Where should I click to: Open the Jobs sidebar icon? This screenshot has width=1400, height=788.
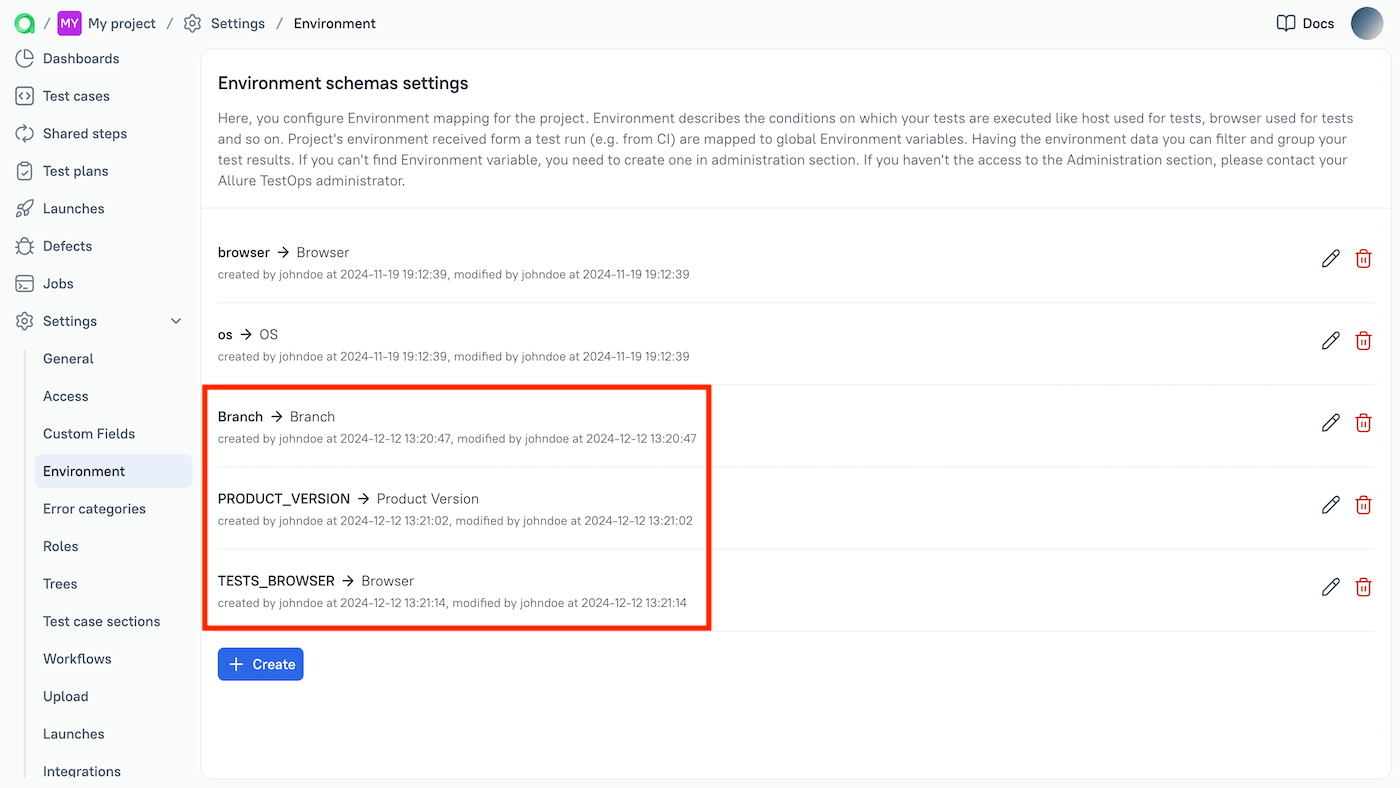(24, 283)
